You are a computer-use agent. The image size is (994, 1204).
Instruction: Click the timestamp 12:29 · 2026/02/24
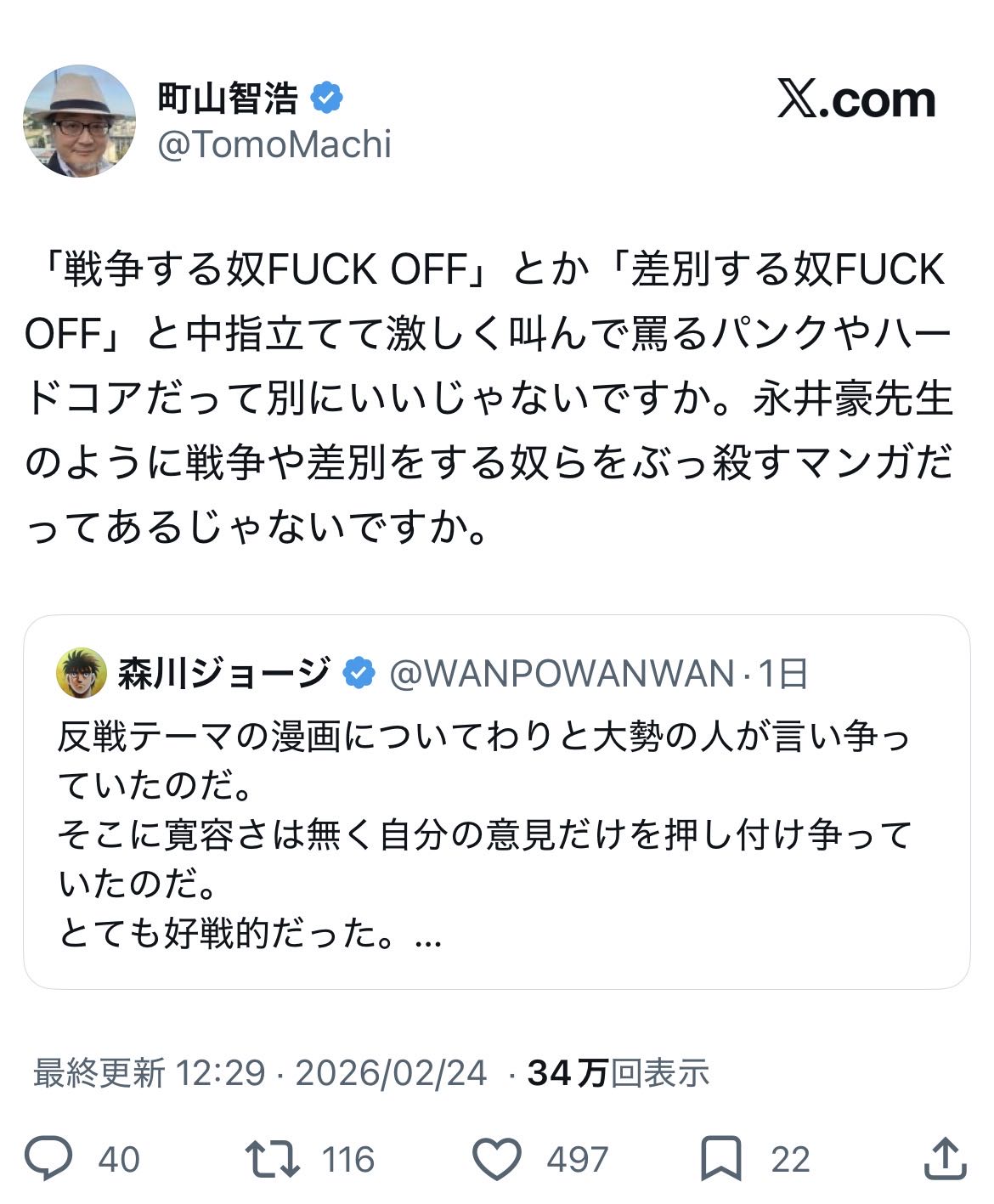tap(331, 1073)
